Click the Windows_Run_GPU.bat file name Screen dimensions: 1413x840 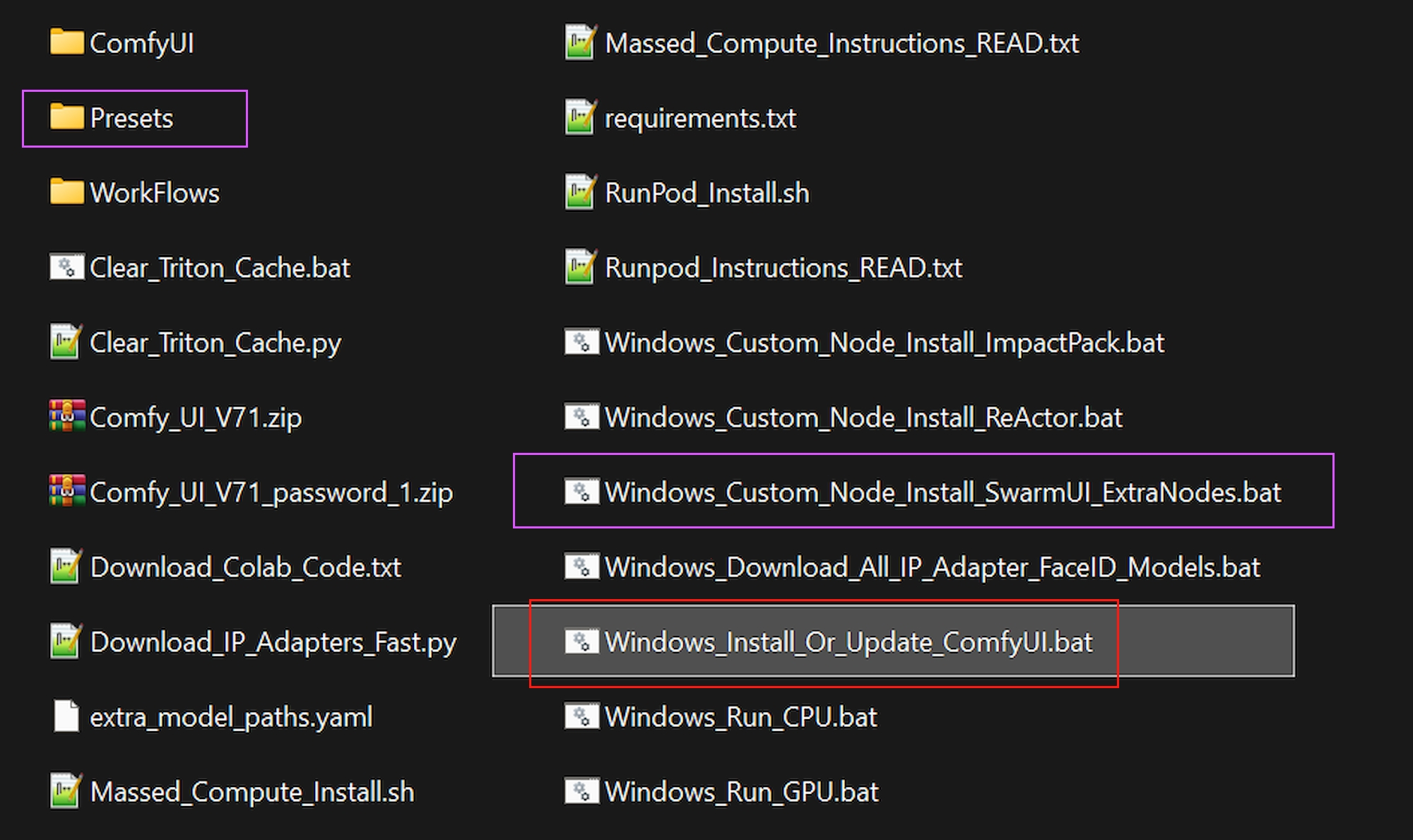[742, 793]
